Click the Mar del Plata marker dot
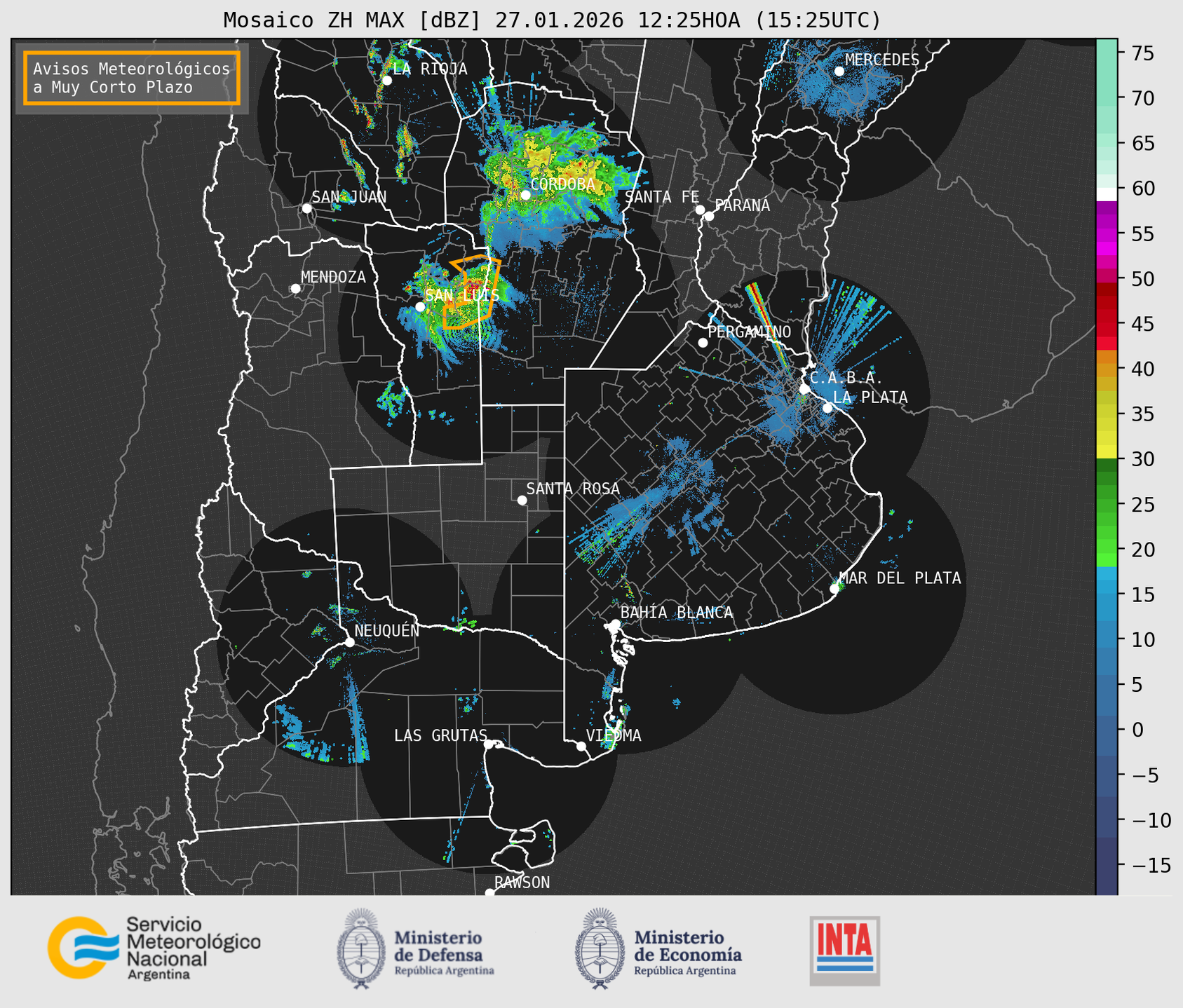 pos(834,589)
